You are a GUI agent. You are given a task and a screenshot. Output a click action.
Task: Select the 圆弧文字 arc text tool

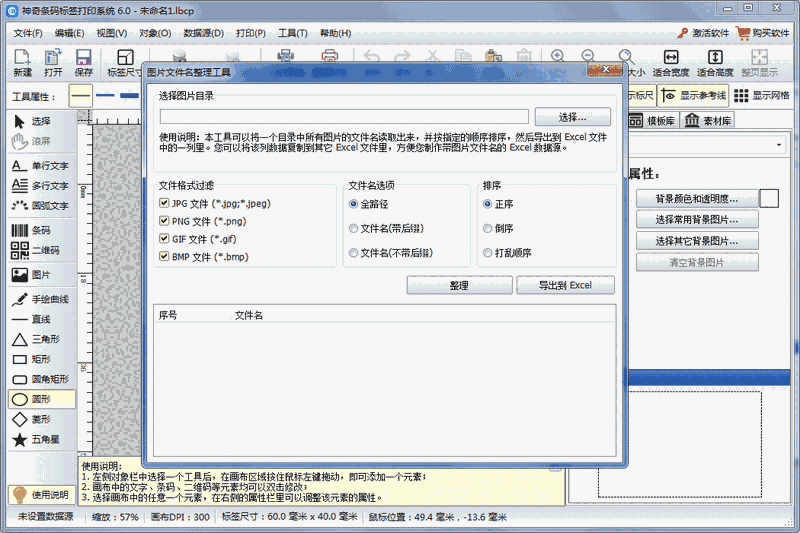point(42,206)
